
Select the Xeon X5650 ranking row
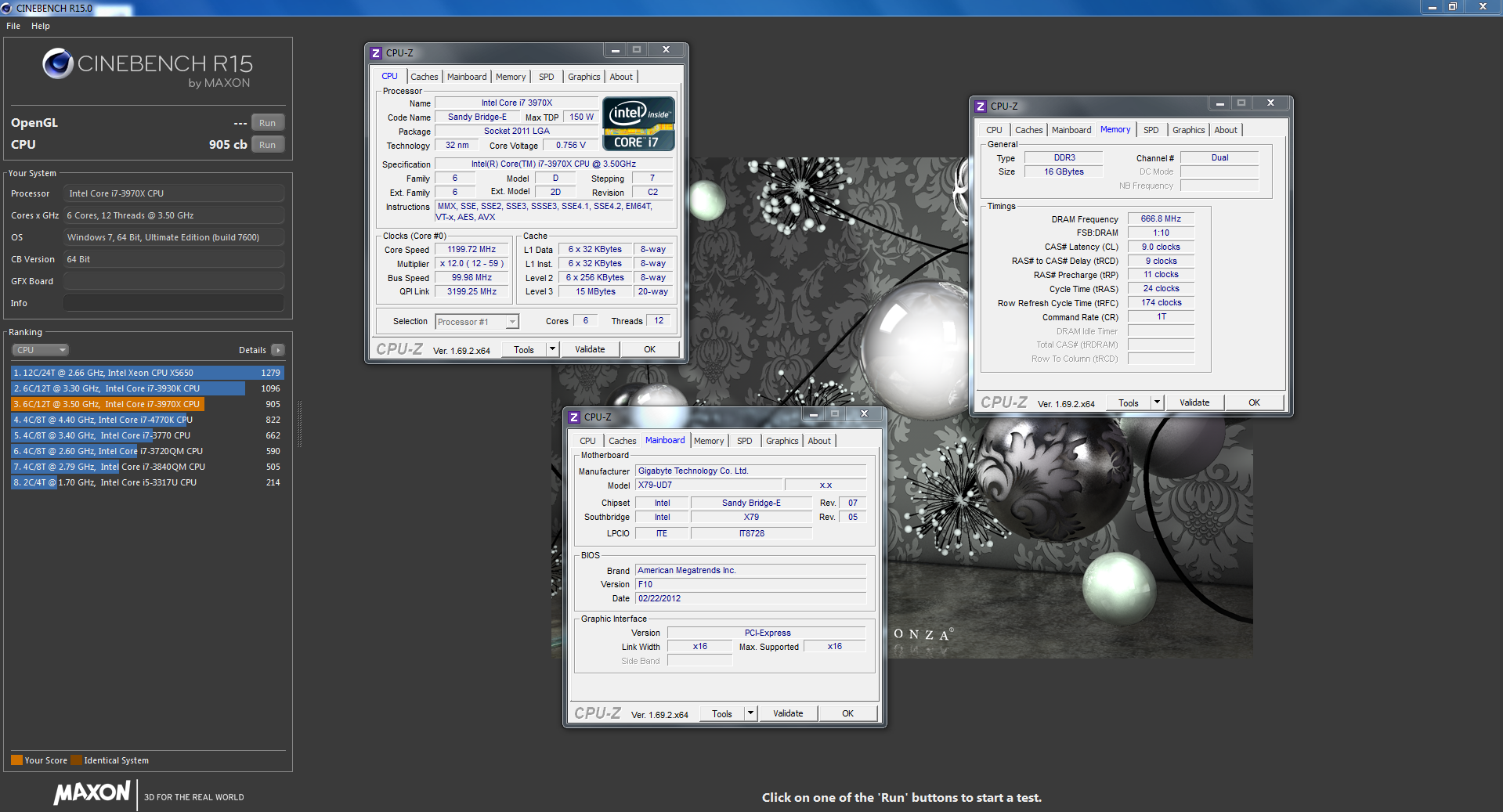[x=147, y=373]
